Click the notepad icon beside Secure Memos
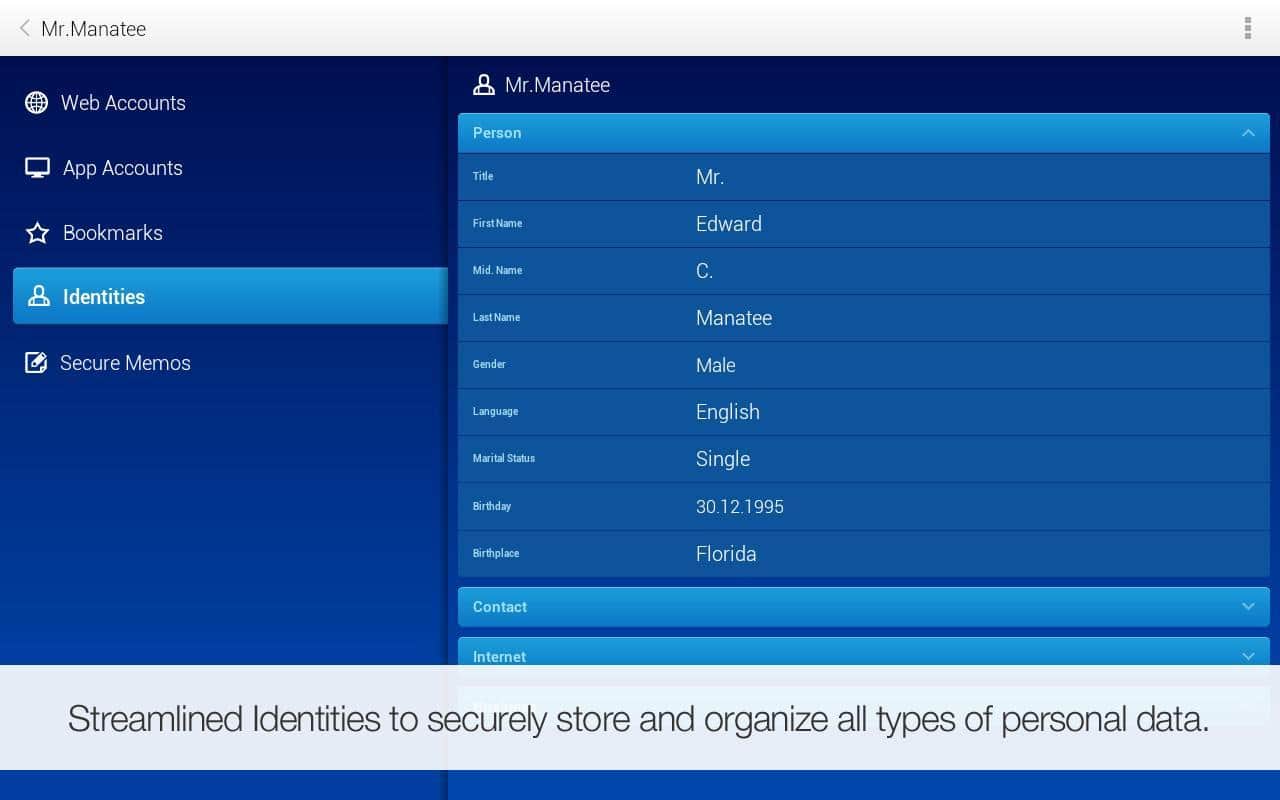The width and height of the screenshot is (1280, 800). pyautogui.click(x=37, y=363)
